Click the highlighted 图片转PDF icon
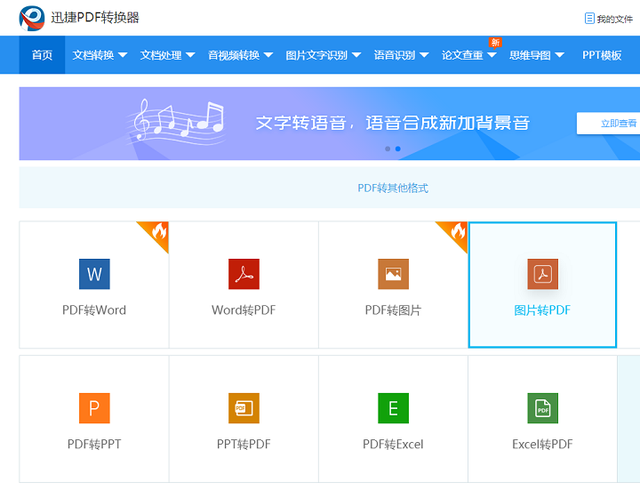640x490 pixels. [542, 274]
